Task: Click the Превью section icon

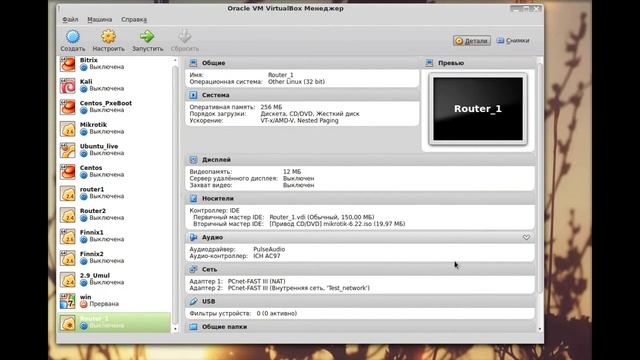Action: [x=429, y=63]
